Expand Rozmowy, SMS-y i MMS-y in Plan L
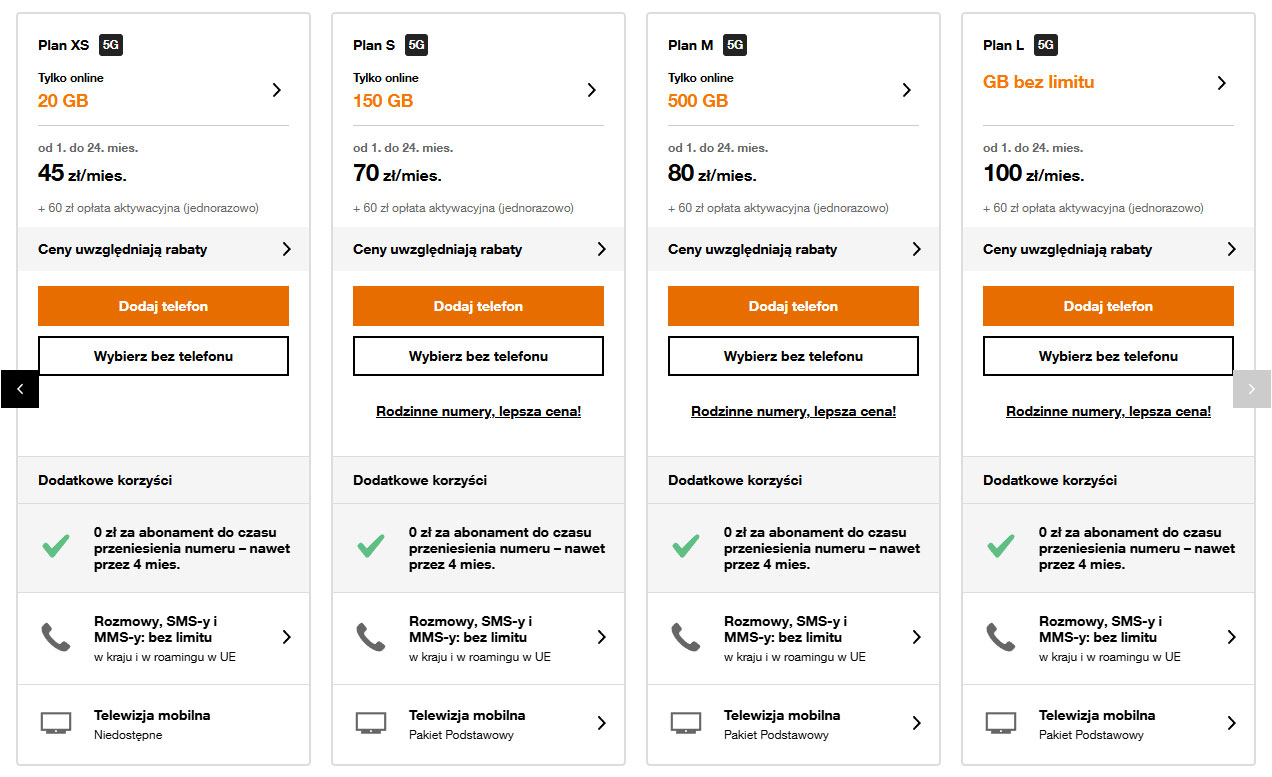 [1231, 637]
